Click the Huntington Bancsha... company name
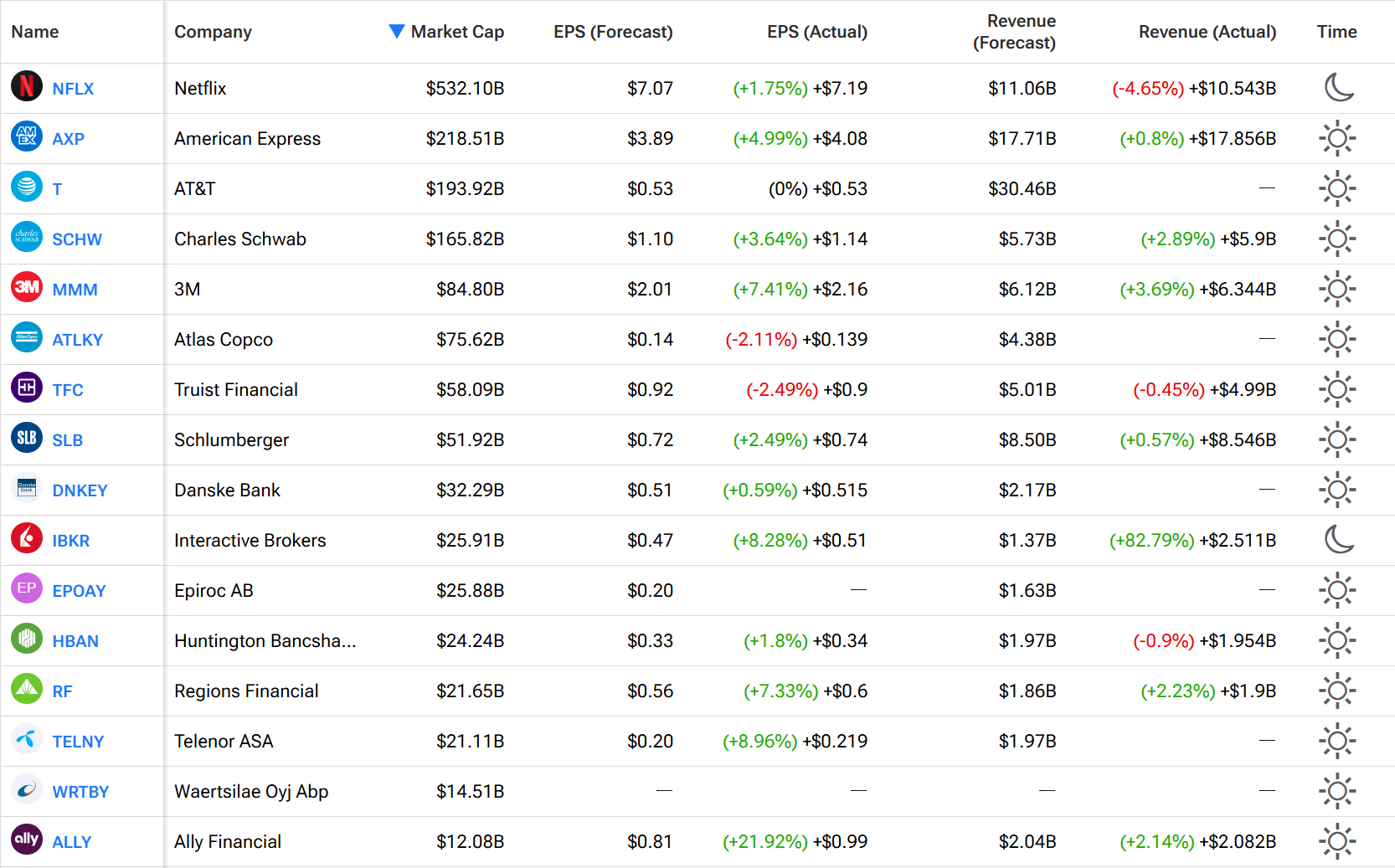The image size is (1395, 868). (265, 640)
